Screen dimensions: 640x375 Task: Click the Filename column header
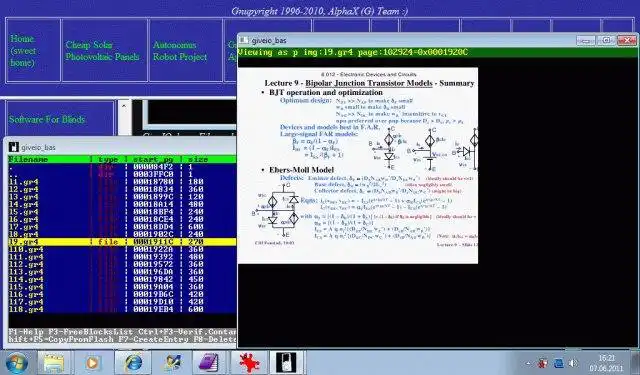pyautogui.click(x=28, y=159)
